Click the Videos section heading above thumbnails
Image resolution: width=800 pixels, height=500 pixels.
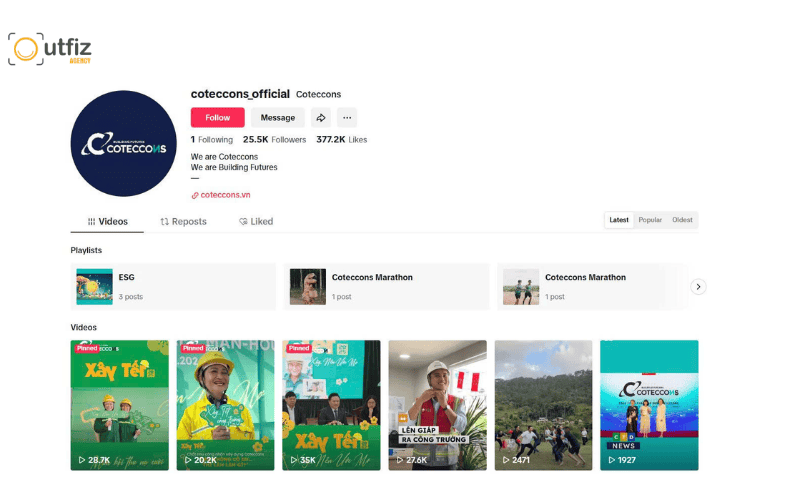click(x=84, y=328)
